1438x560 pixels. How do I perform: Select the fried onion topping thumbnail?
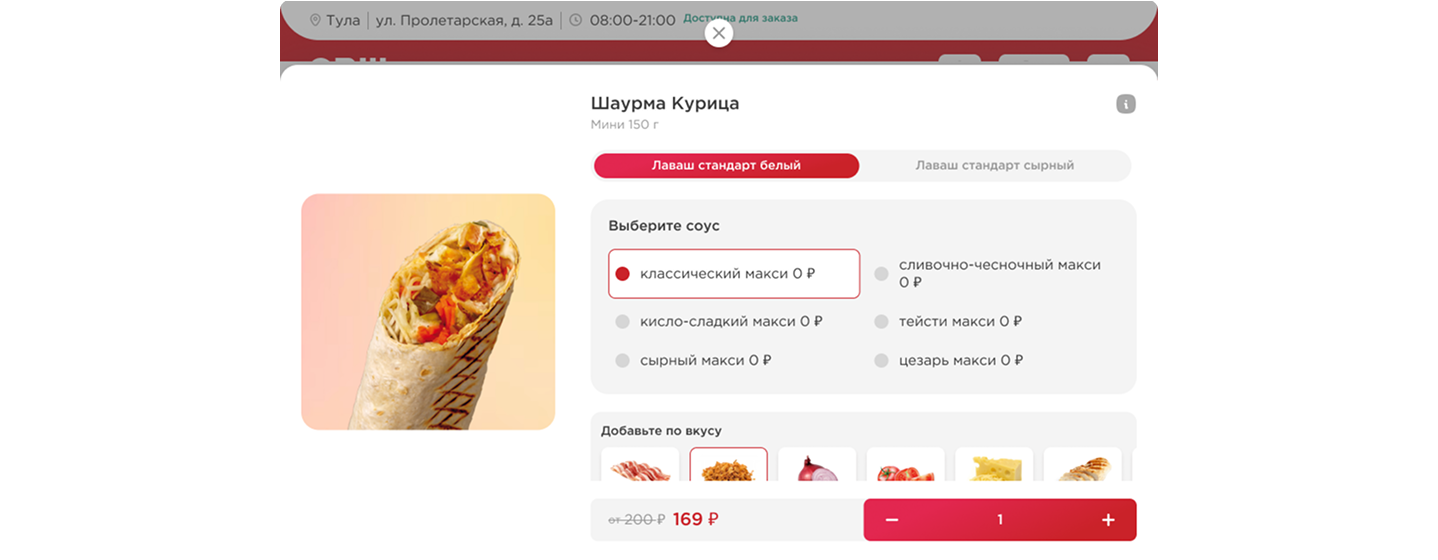click(729, 465)
